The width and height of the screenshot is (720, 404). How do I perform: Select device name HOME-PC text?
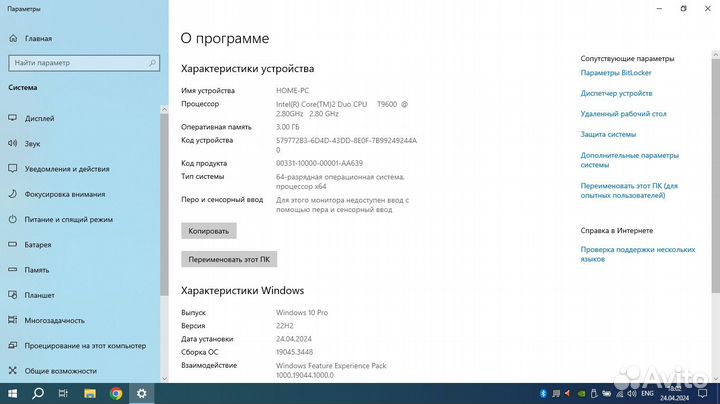point(292,91)
